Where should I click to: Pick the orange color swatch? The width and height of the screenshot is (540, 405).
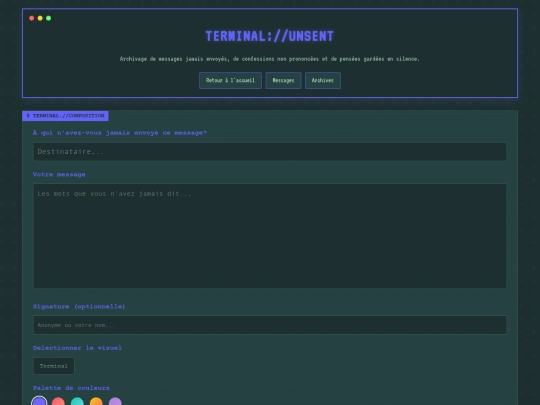(x=96, y=402)
